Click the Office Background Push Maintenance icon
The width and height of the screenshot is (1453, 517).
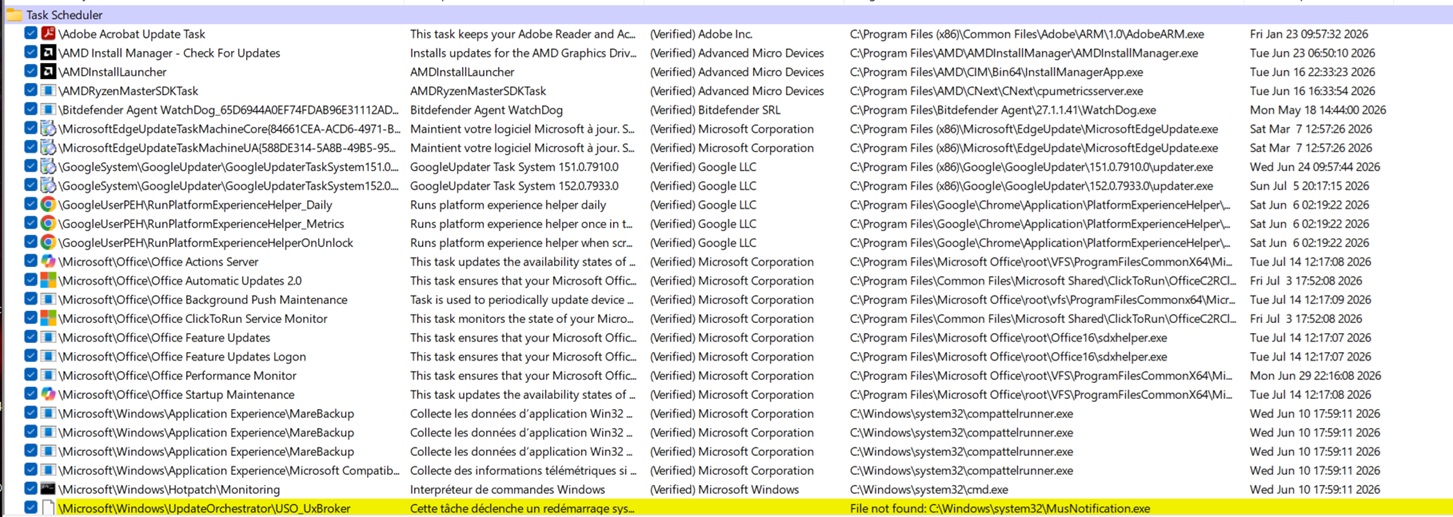(x=47, y=300)
